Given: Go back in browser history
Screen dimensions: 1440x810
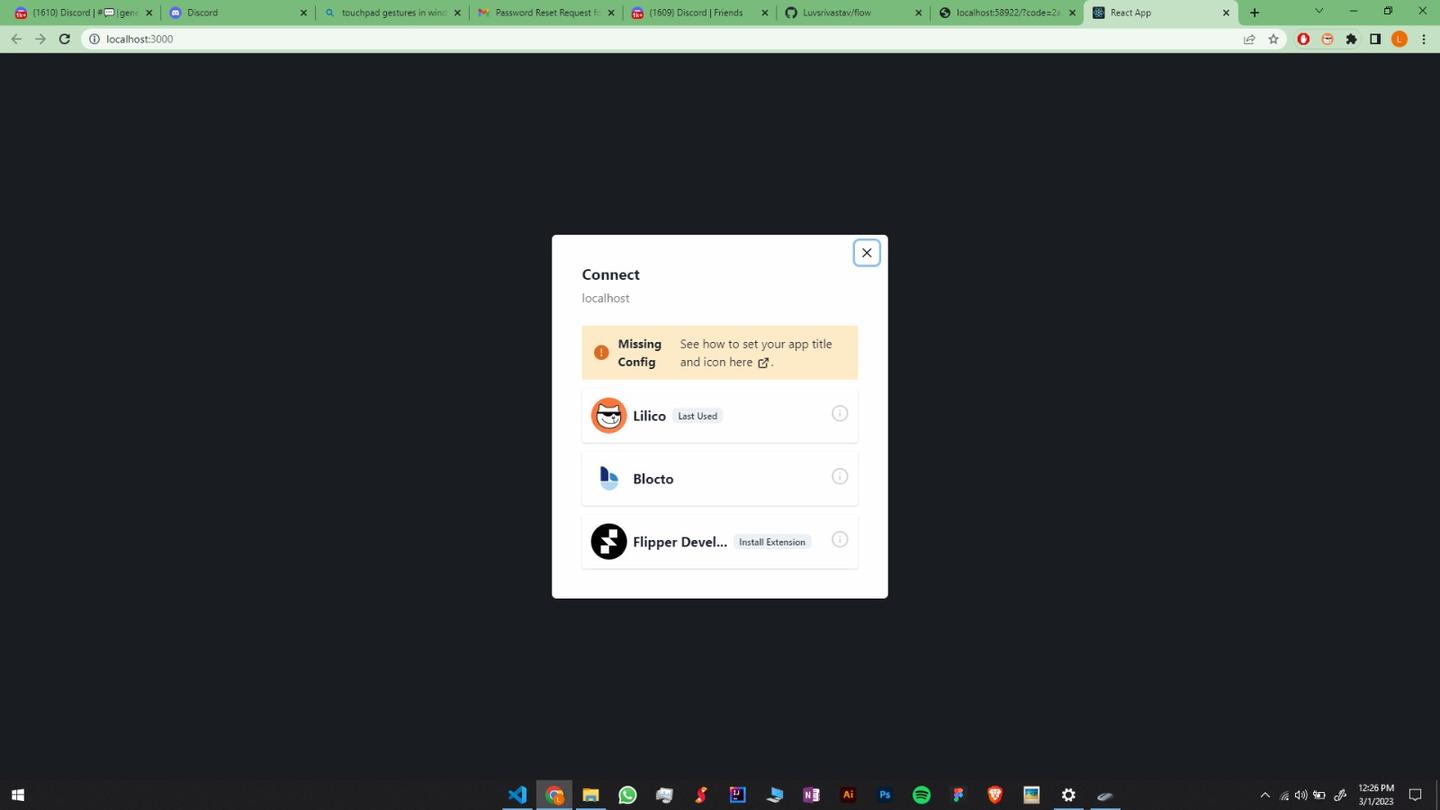Looking at the screenshot, I should point(16,39).
